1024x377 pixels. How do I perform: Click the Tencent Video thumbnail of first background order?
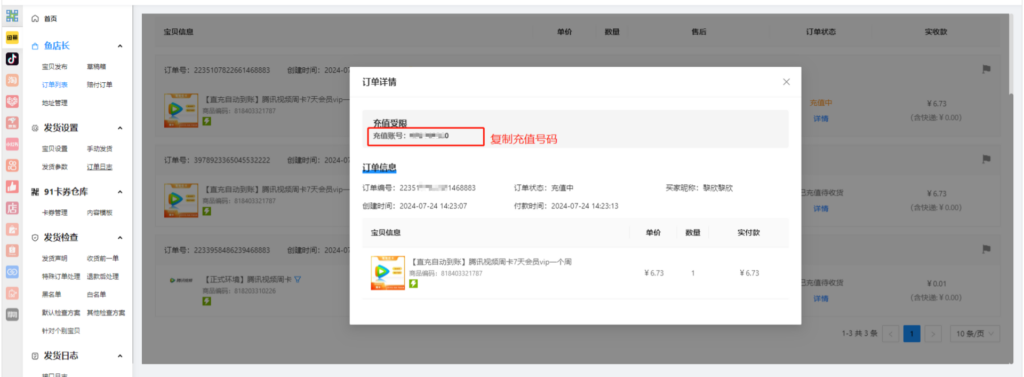181,110
